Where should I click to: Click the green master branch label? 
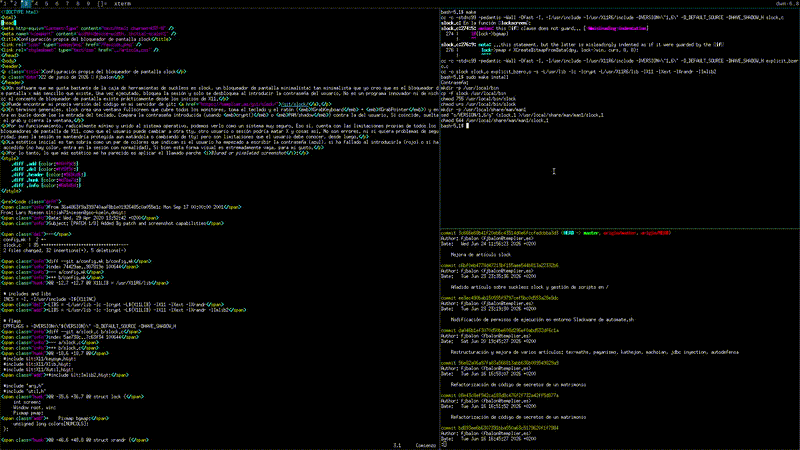click(592, 233)
